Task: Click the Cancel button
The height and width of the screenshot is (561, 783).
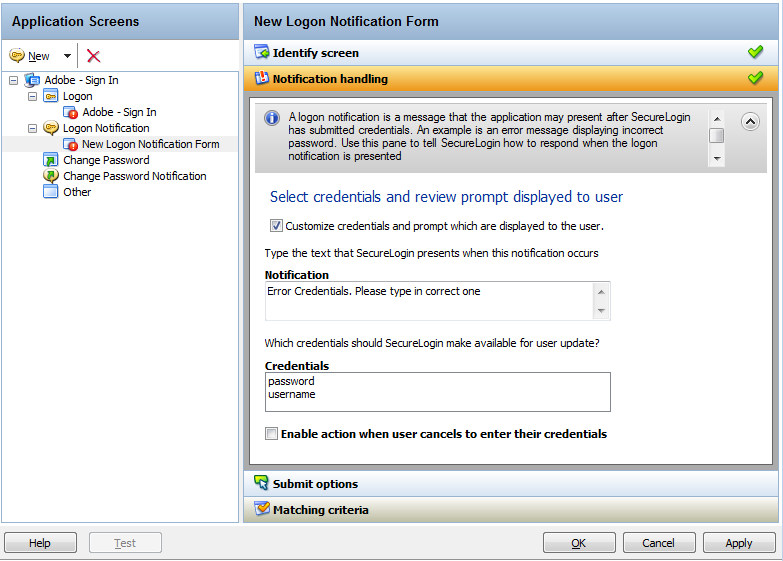Action: 659,543
